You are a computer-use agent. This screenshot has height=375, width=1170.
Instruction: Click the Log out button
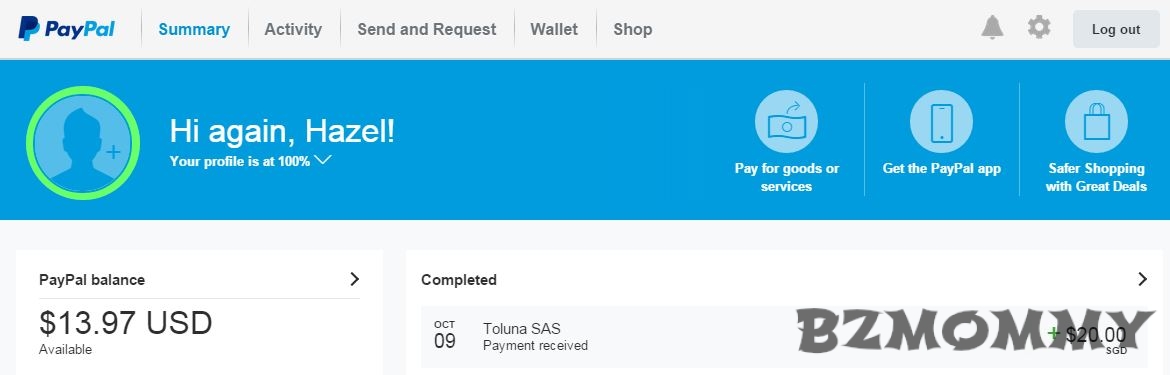point(1116,29)
